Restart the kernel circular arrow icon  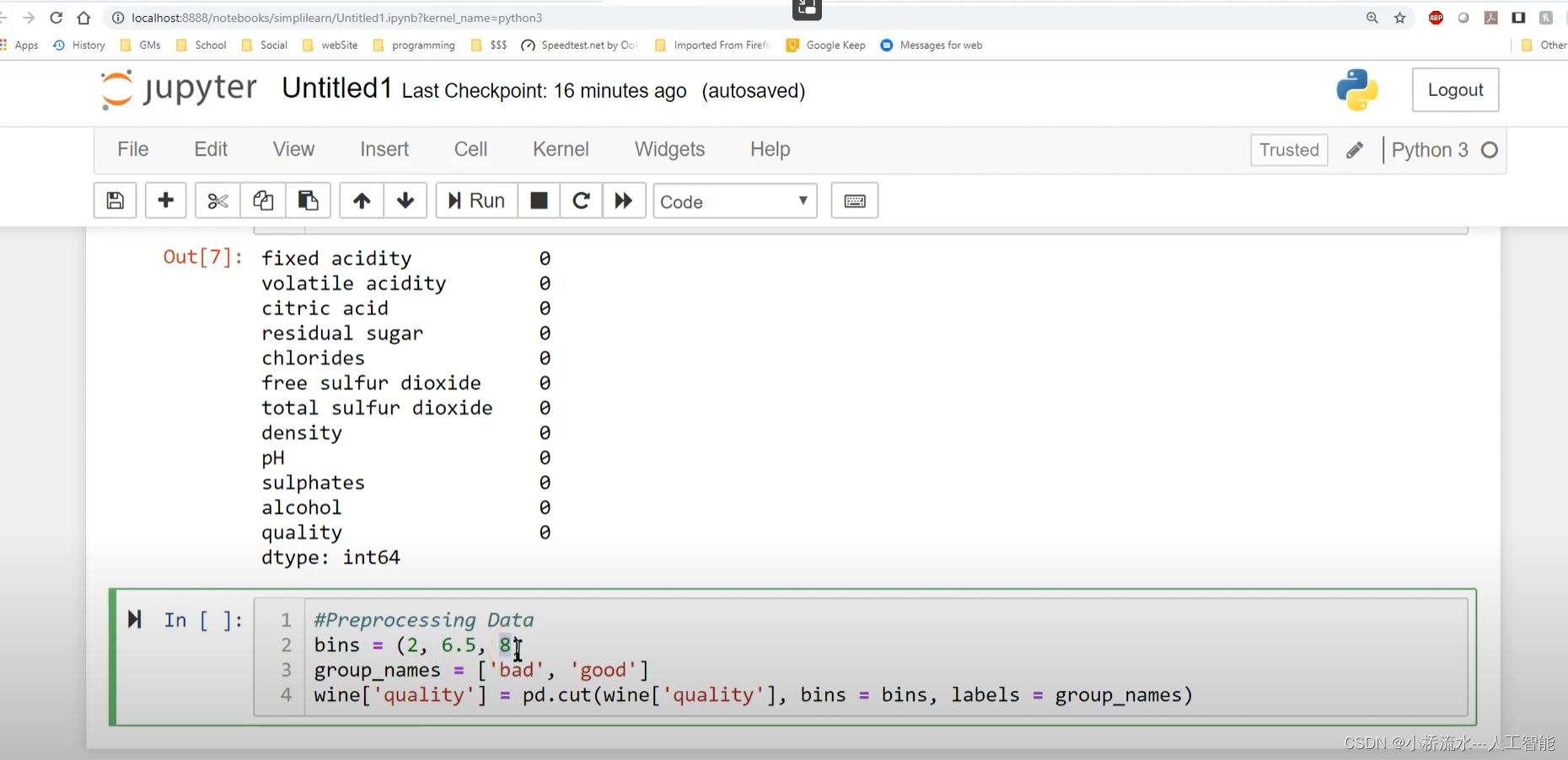coord(581,201)
